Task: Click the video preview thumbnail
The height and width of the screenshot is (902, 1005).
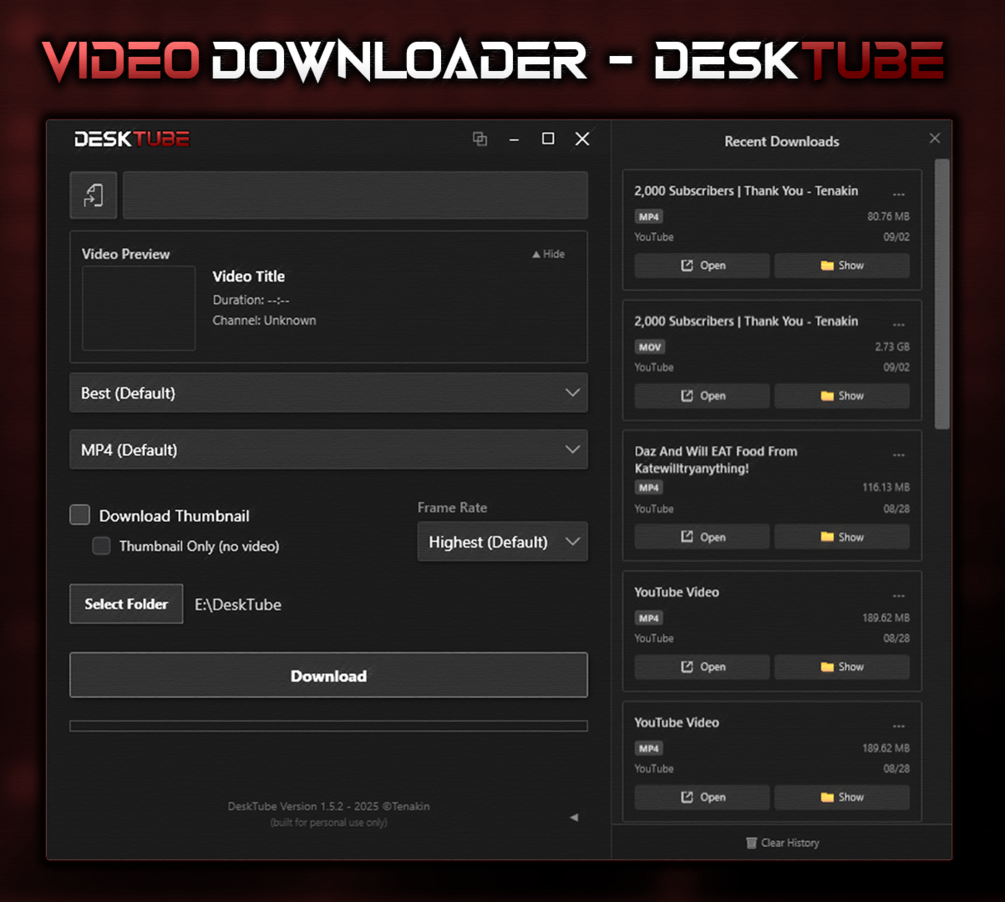Action: point(138,308)
